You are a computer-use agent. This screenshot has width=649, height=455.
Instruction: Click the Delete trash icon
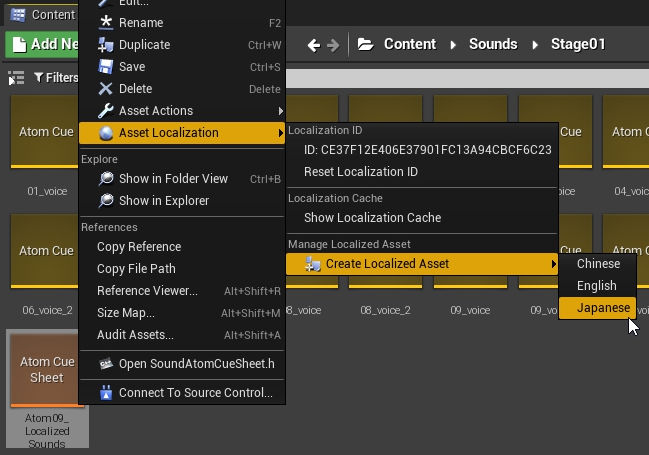[x=106, y=89]
